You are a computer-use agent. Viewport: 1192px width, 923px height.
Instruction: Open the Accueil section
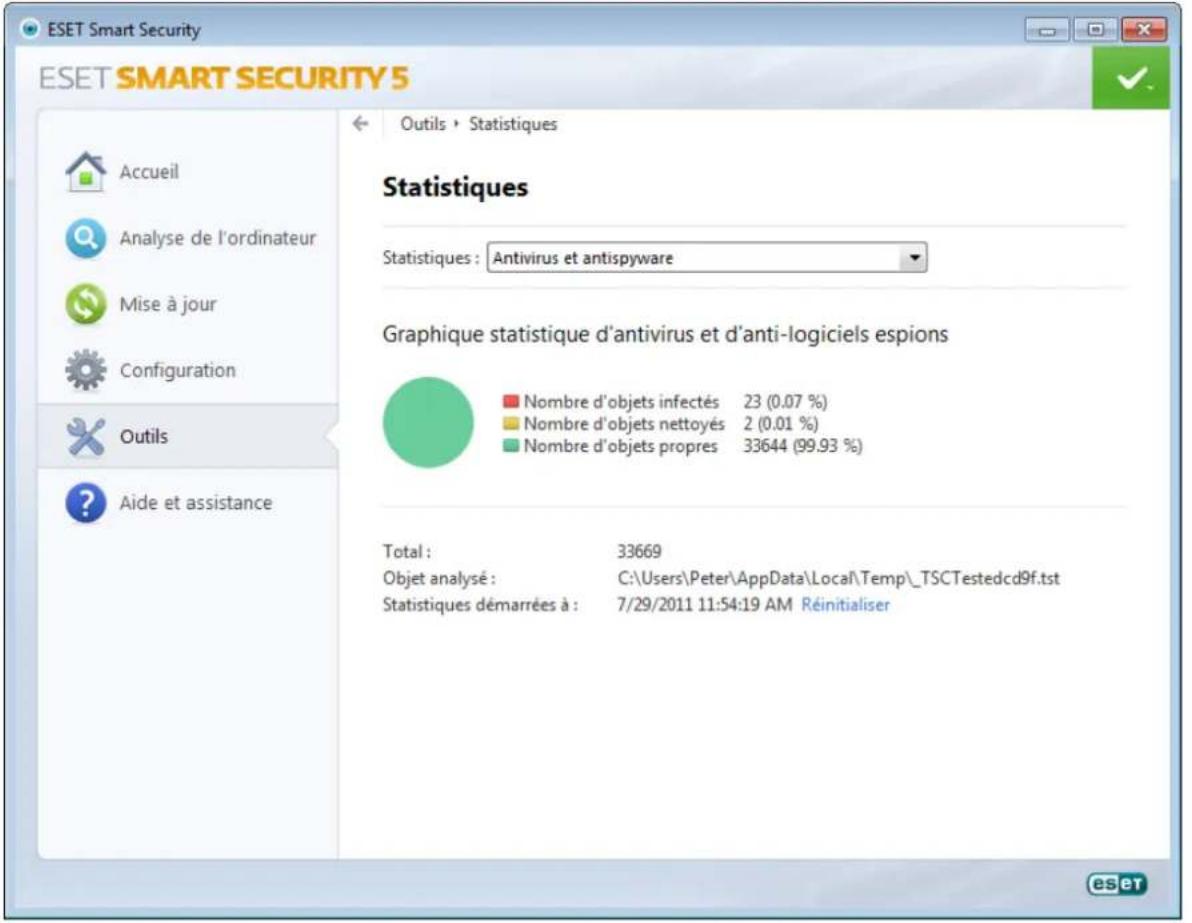188,172
